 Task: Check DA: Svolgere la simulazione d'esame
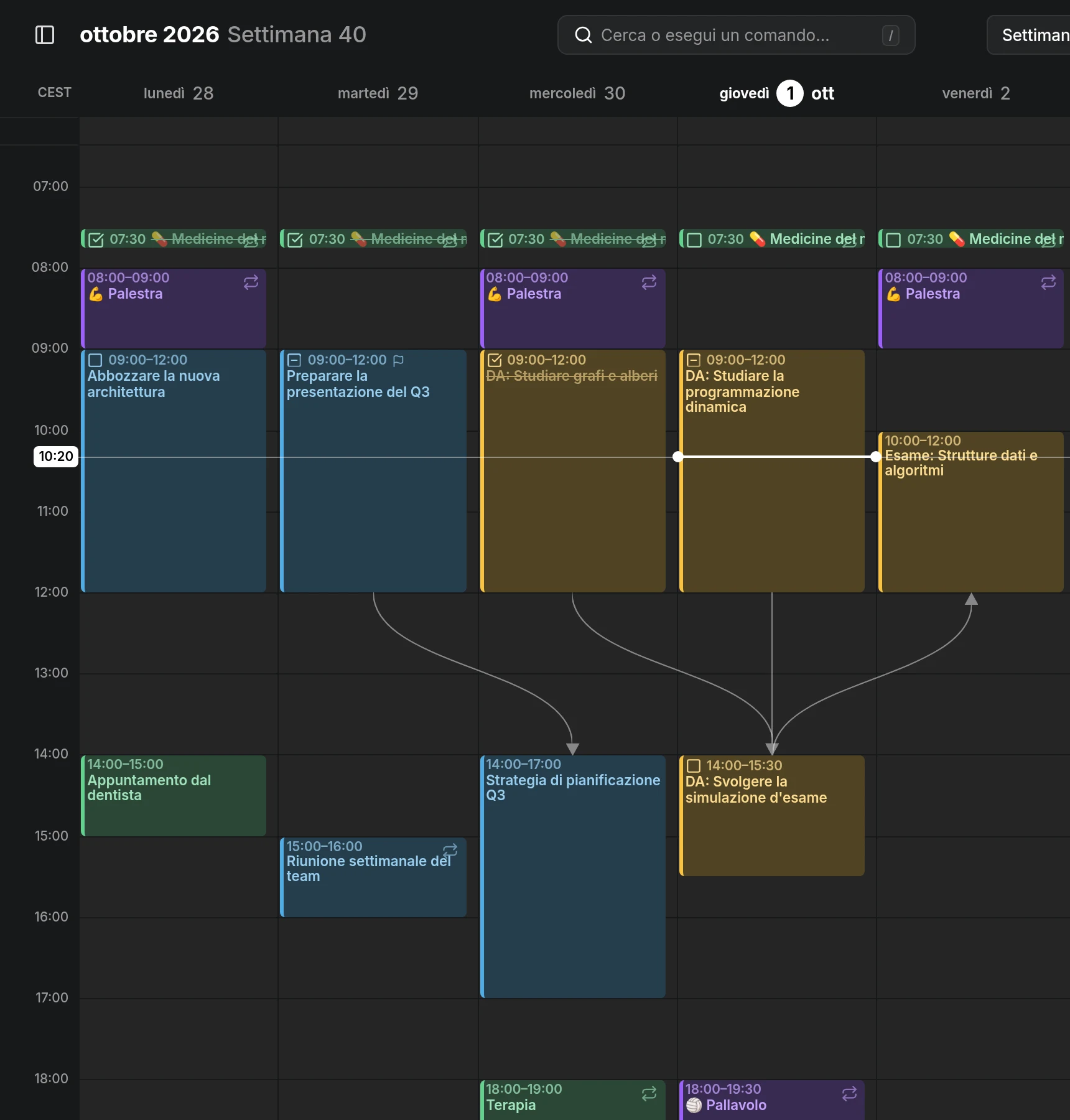[x=694, y=766]
